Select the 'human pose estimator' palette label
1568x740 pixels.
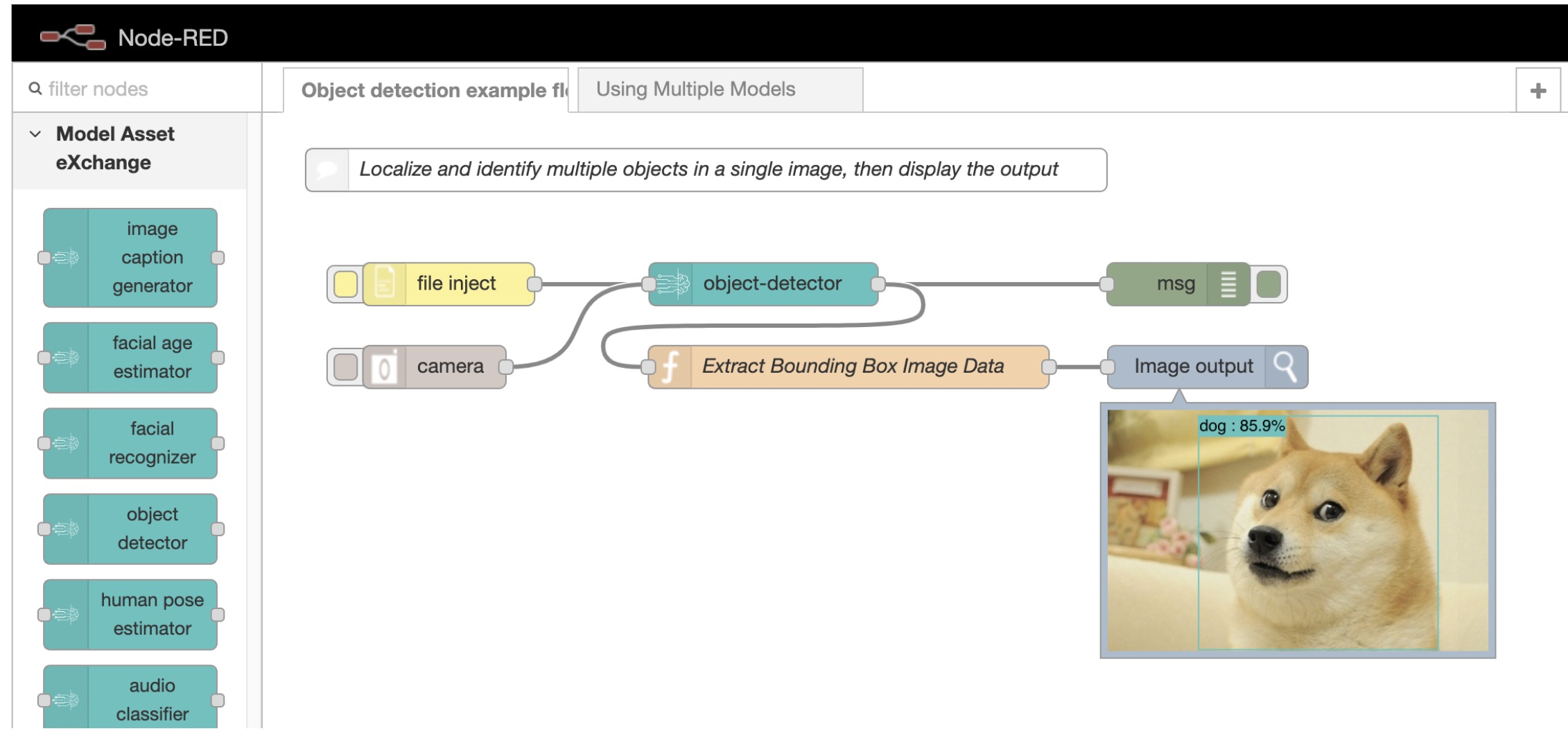tap(153, 614)
